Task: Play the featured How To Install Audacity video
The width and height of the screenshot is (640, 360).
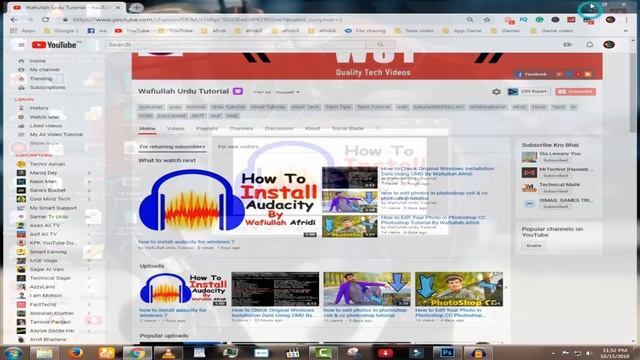Action: (x=228, y=202)
